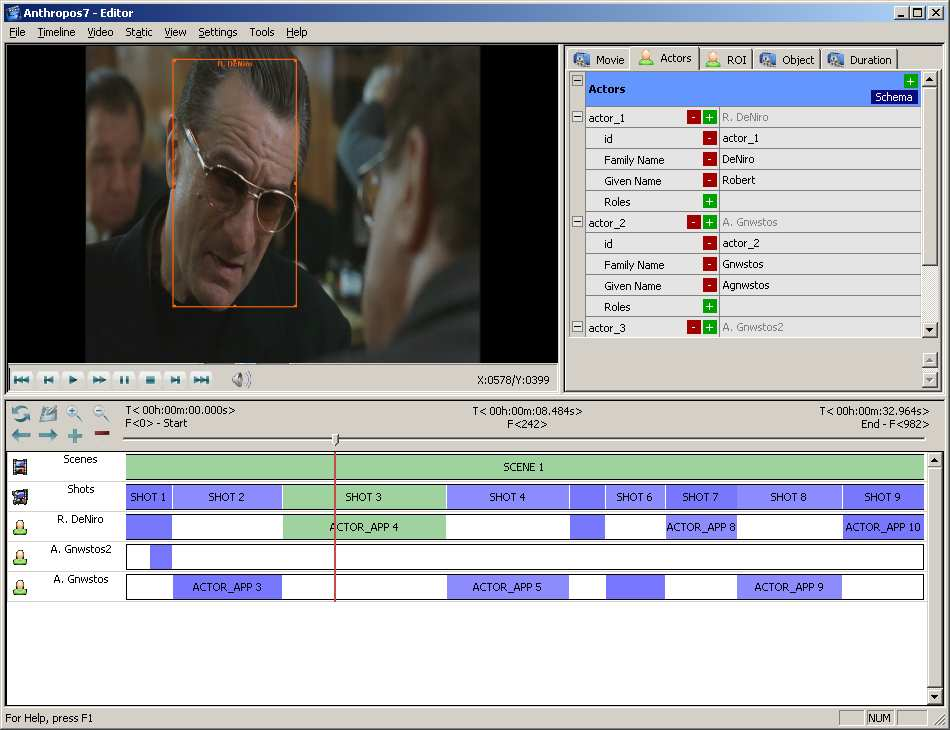Image resolution: width=950 pixels, height=730 pixels.
Task: Collapse the Actors root node
Action: 577,80
